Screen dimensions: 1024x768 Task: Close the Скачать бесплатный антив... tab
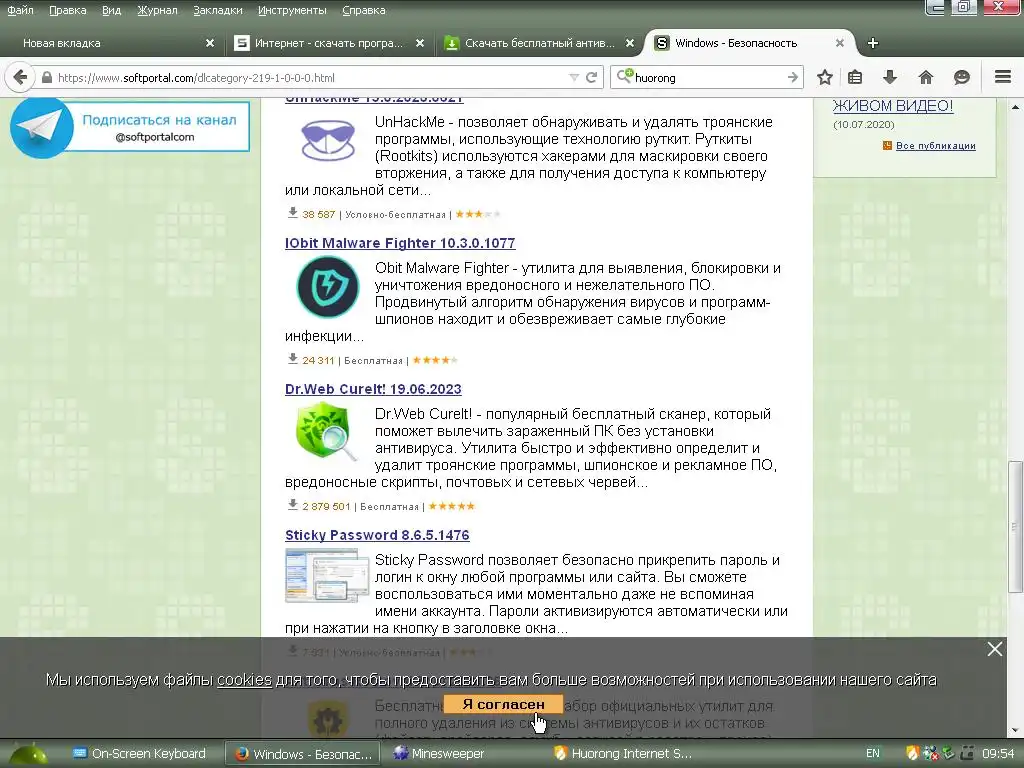coord(630,43)
